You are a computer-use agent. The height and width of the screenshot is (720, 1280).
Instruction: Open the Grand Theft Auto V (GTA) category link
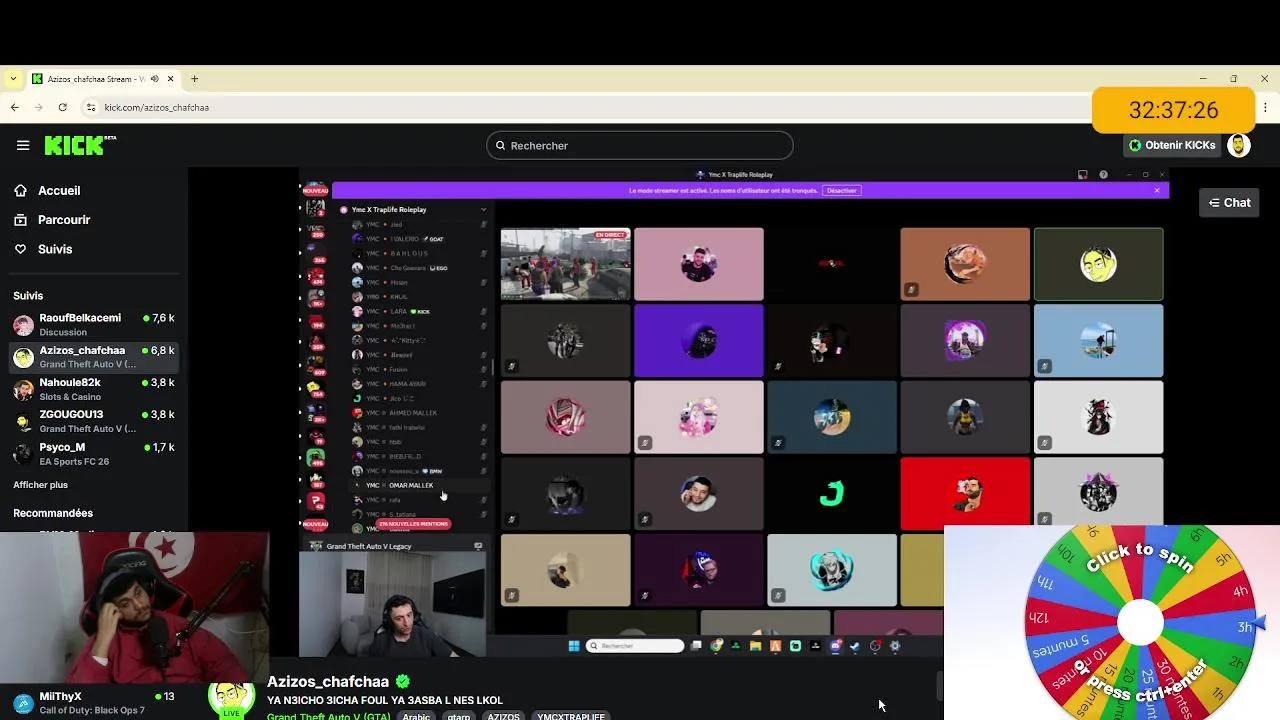click(x=329, y=716)
